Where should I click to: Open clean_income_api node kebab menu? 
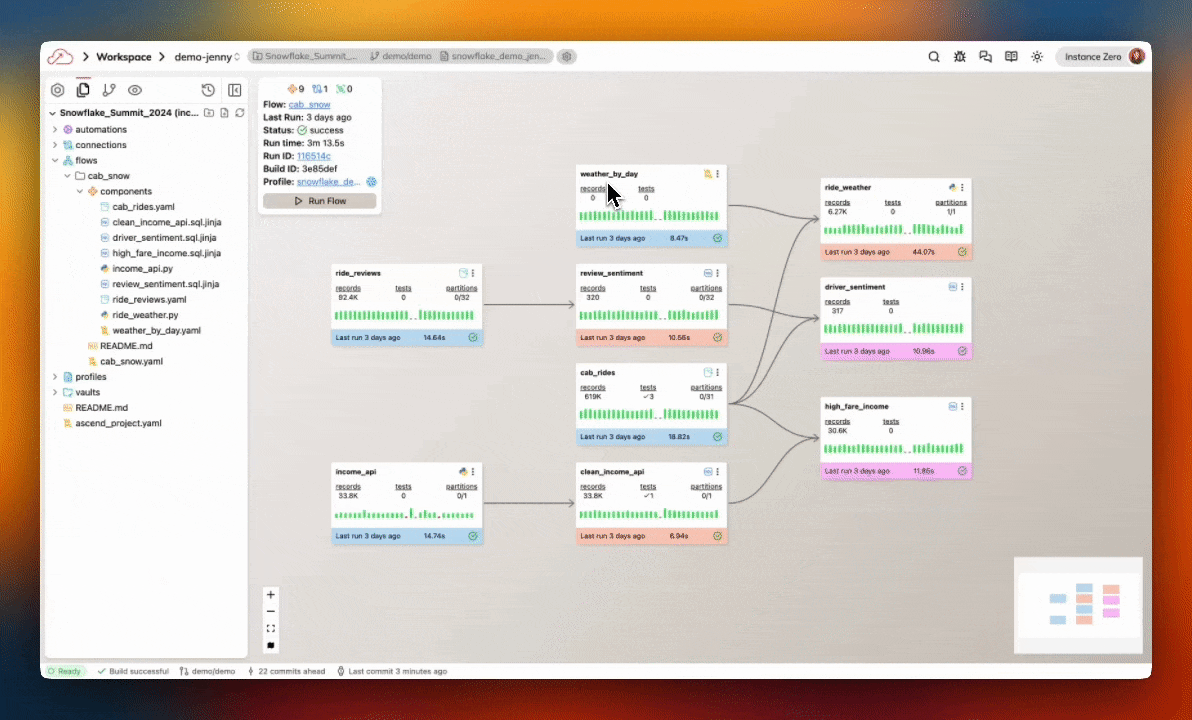718,472
